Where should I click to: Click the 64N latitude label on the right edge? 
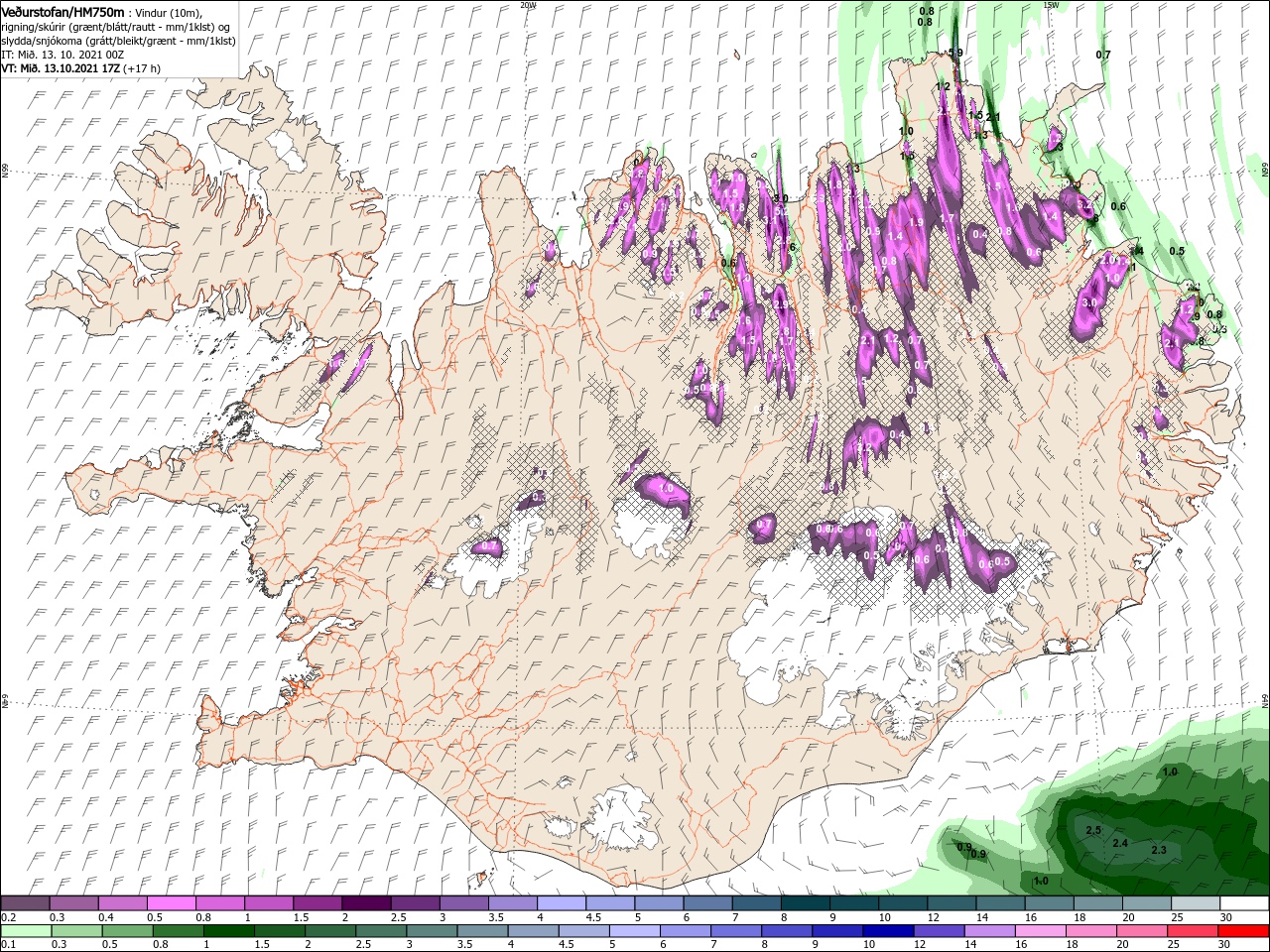(1265, 701)
